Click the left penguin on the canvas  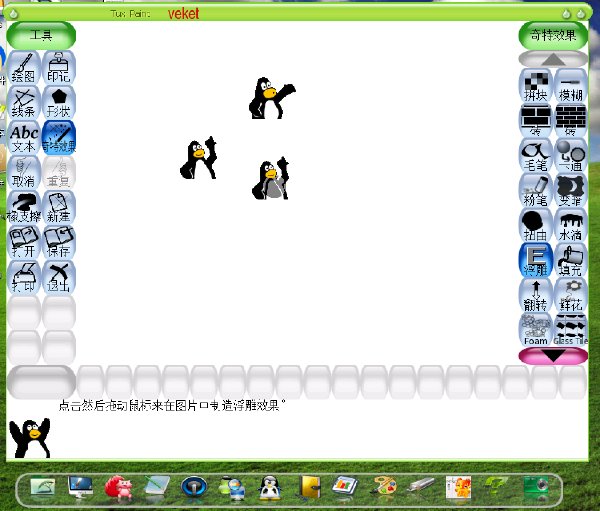click(199, 158)
